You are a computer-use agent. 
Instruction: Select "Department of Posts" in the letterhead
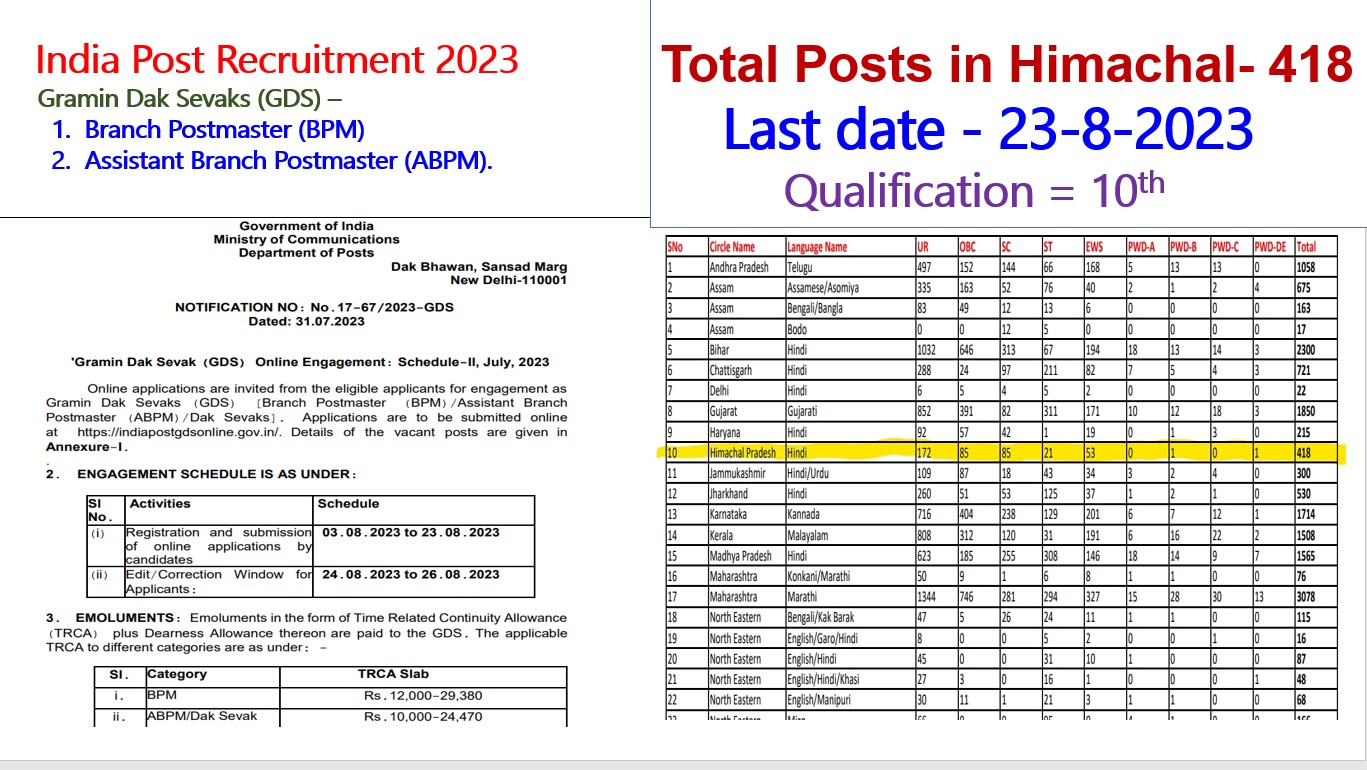pos(306,253)
